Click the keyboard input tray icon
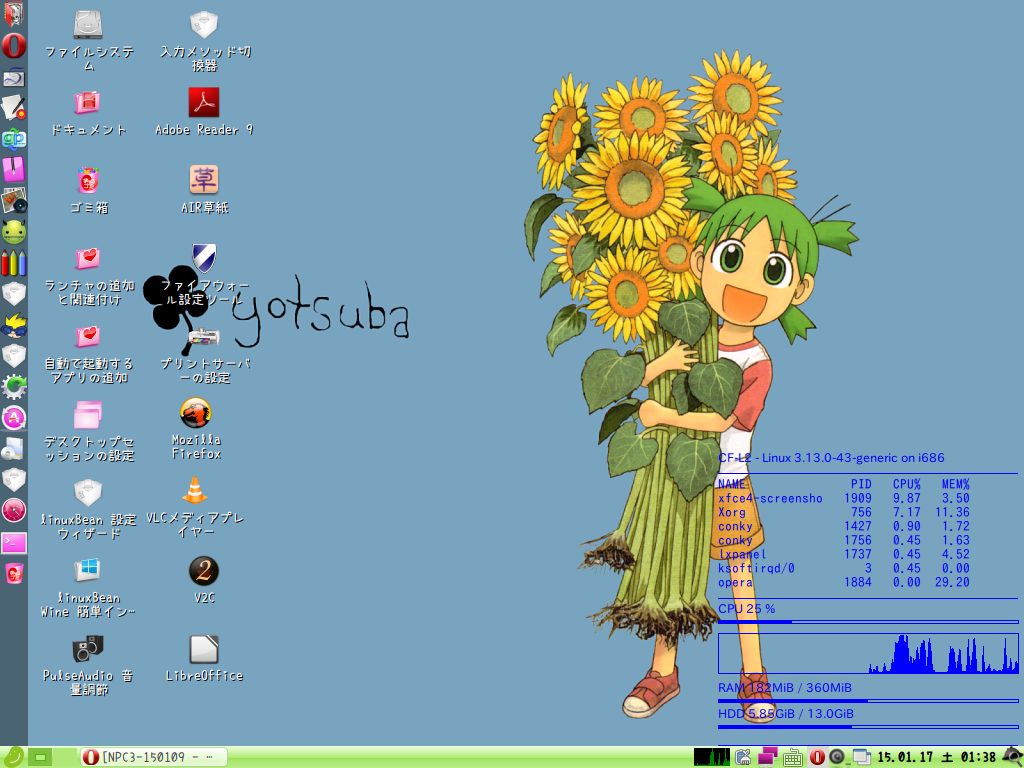 point(793,758)
